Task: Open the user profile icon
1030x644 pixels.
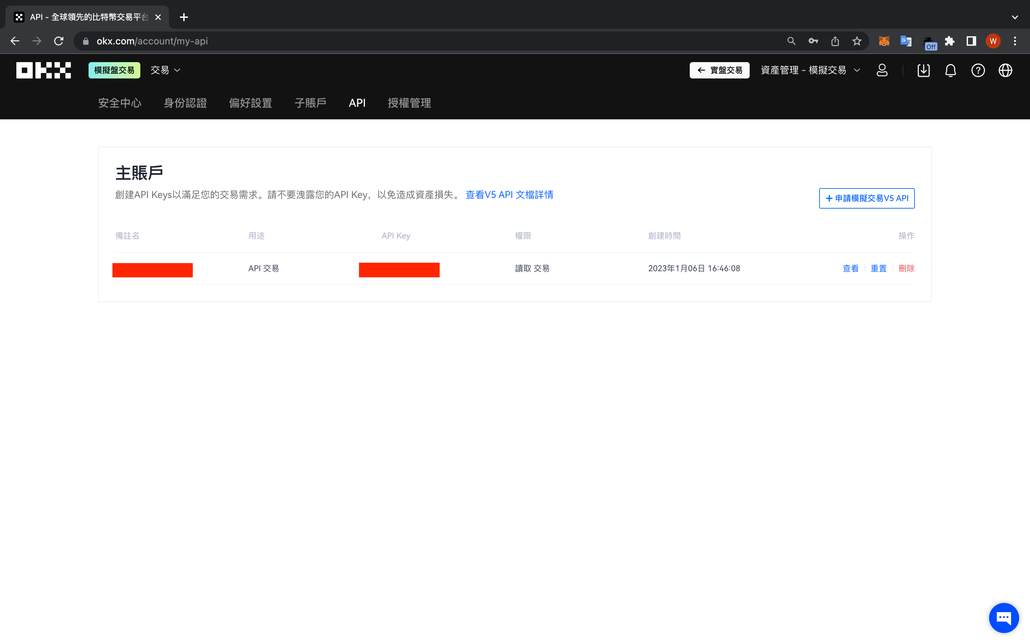Action: click(882, 70)
